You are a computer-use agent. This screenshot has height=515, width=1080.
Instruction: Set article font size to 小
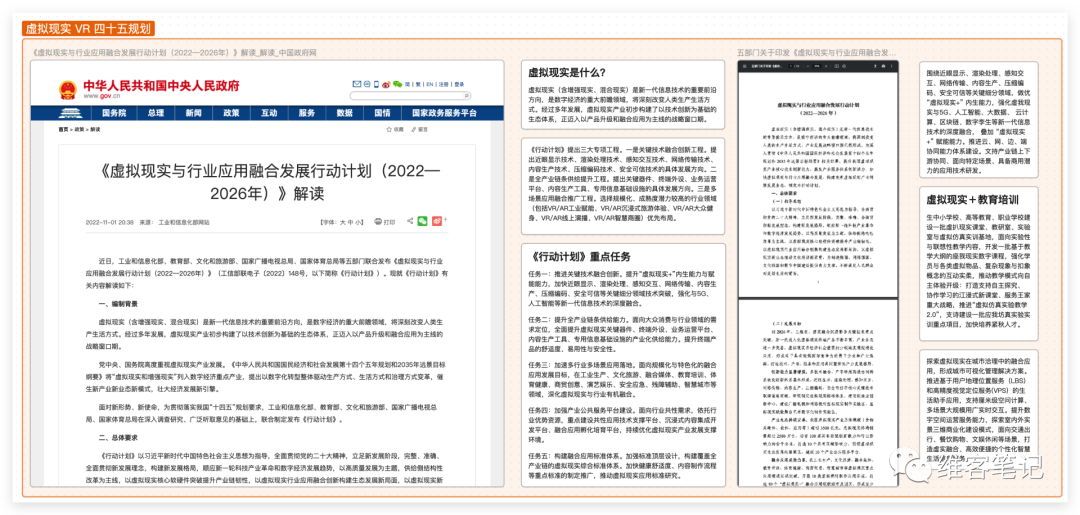pos(358,222)
